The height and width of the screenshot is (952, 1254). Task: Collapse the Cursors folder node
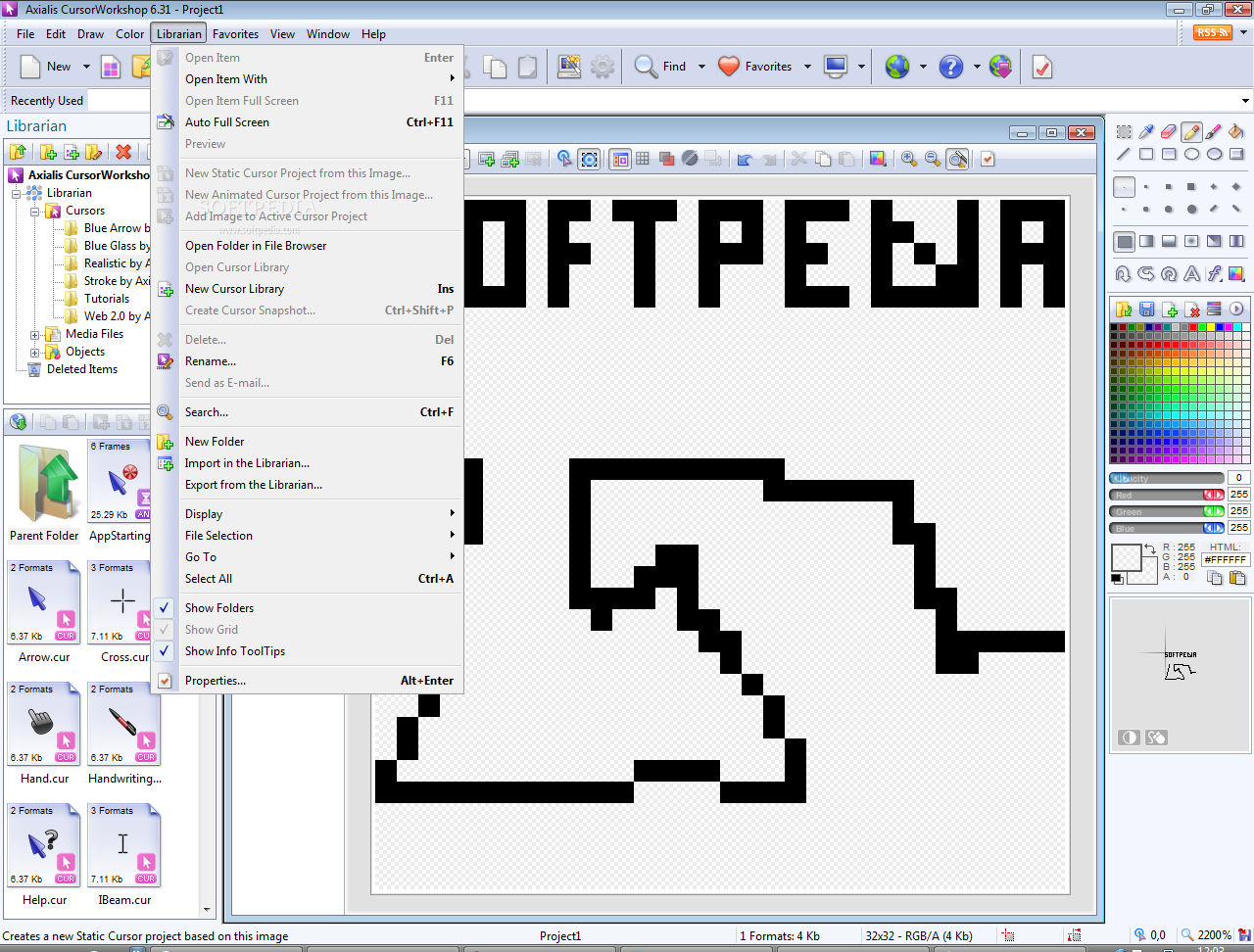(x=35, y=211)
